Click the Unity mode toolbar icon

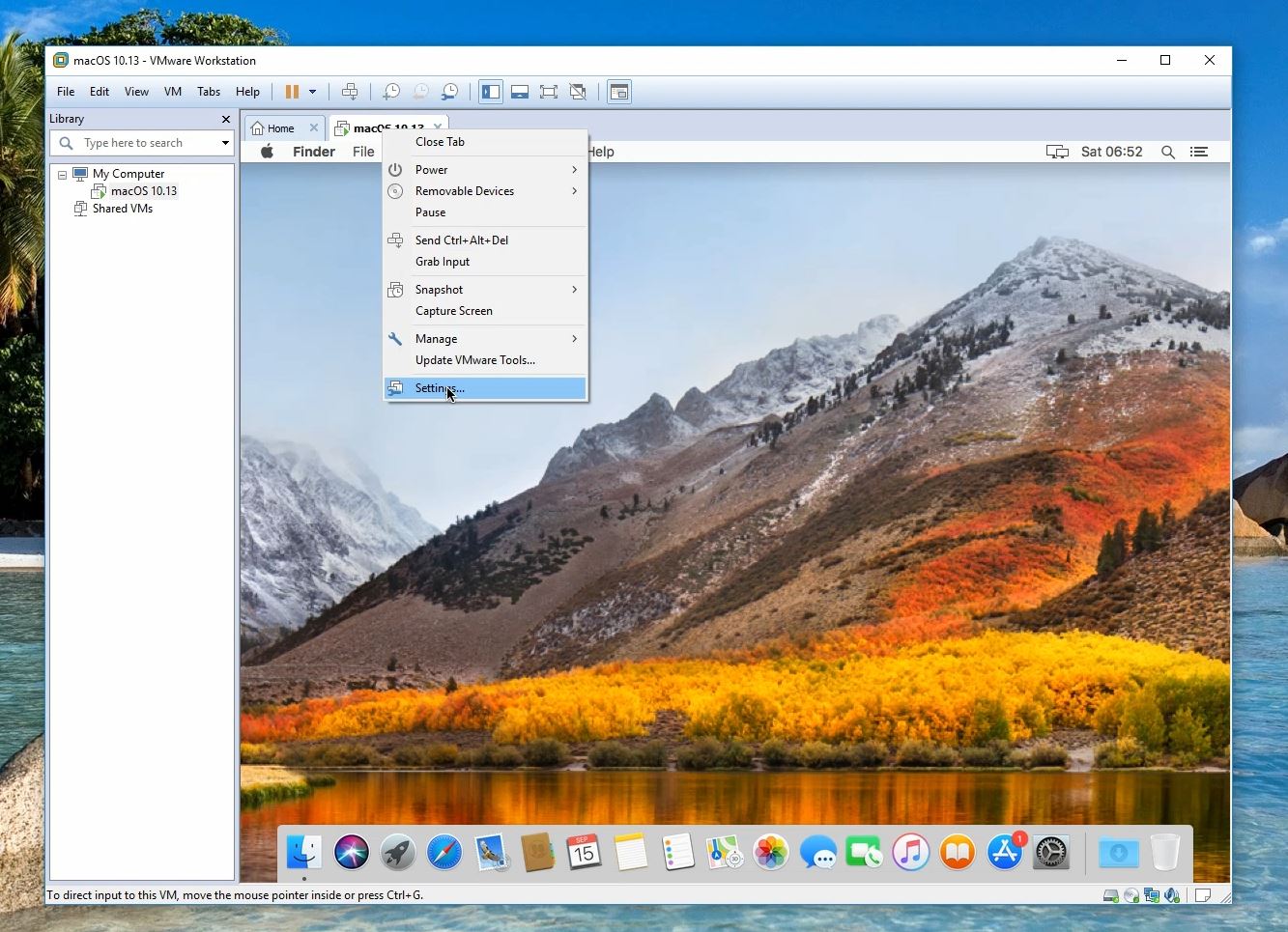click(x=578, y=92)
